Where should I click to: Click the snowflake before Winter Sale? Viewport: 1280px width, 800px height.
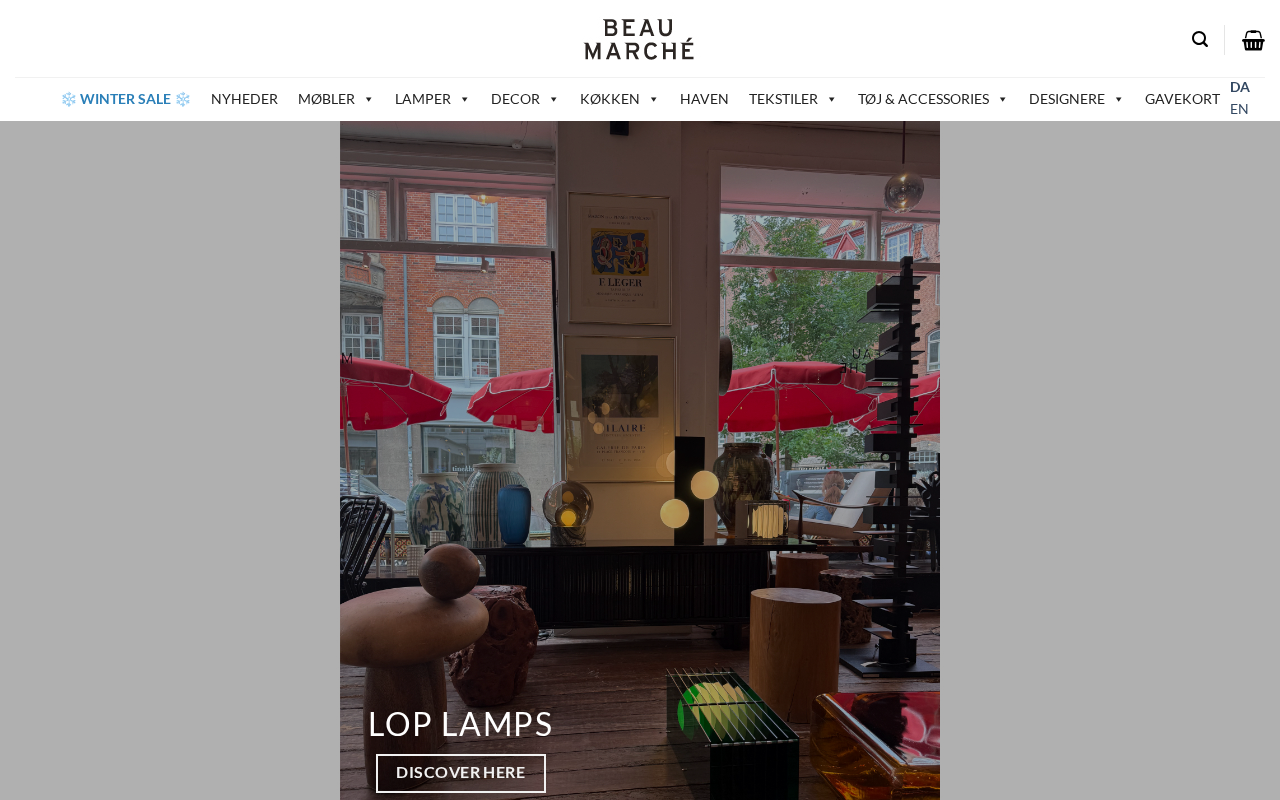[x=69, y=99]
